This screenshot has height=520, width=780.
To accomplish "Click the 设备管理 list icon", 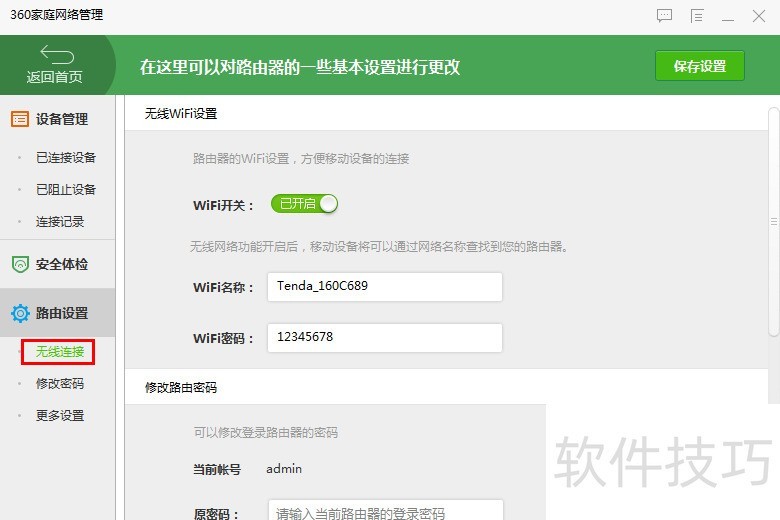I will (x=20, y=119).
